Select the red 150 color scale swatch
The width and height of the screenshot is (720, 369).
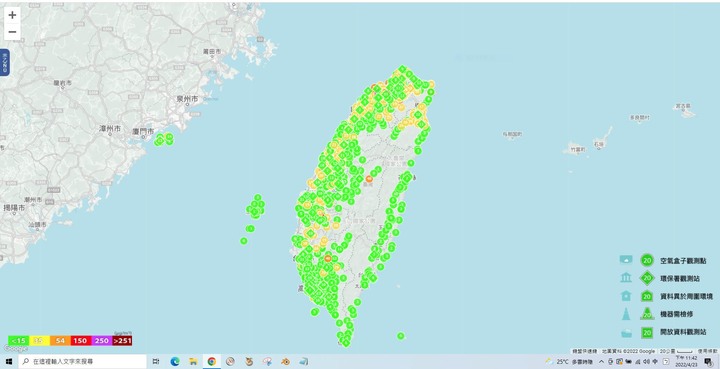[x=80, y=341]
